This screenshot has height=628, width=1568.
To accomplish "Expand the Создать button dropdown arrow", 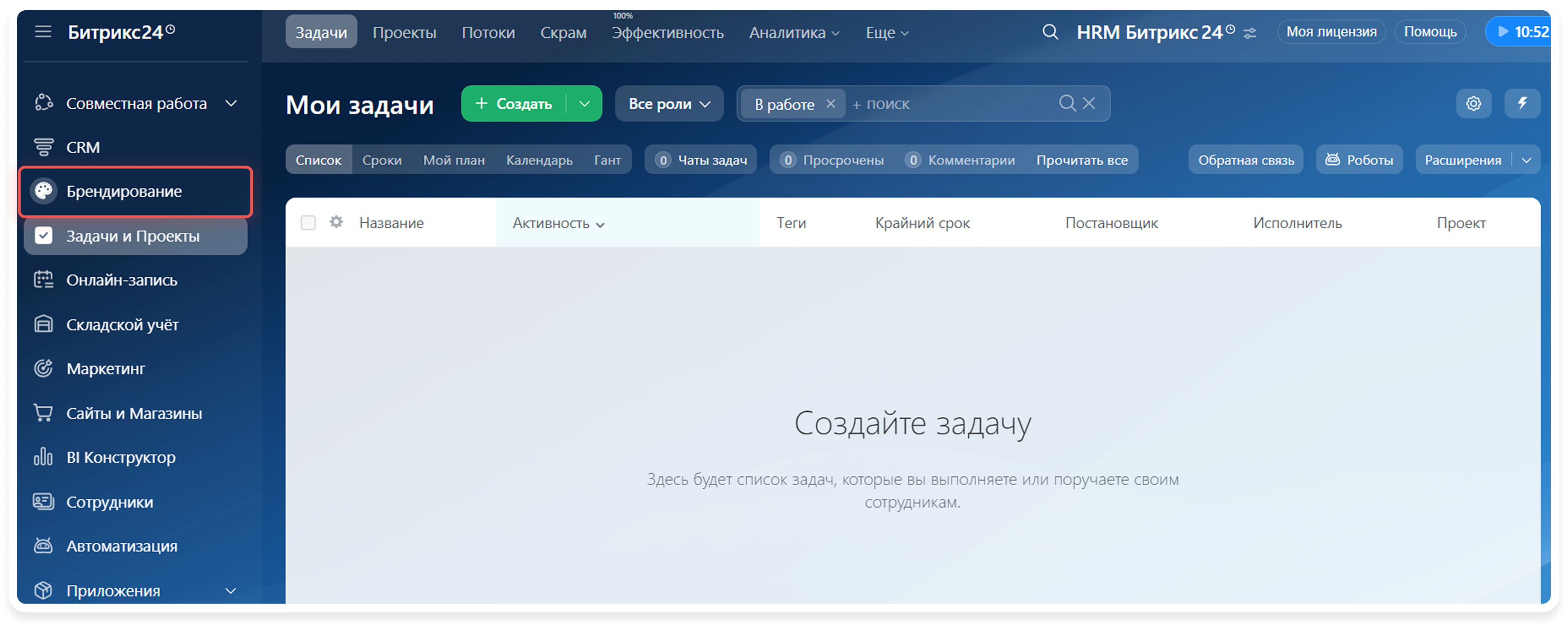I will click(x=584, y=103).
